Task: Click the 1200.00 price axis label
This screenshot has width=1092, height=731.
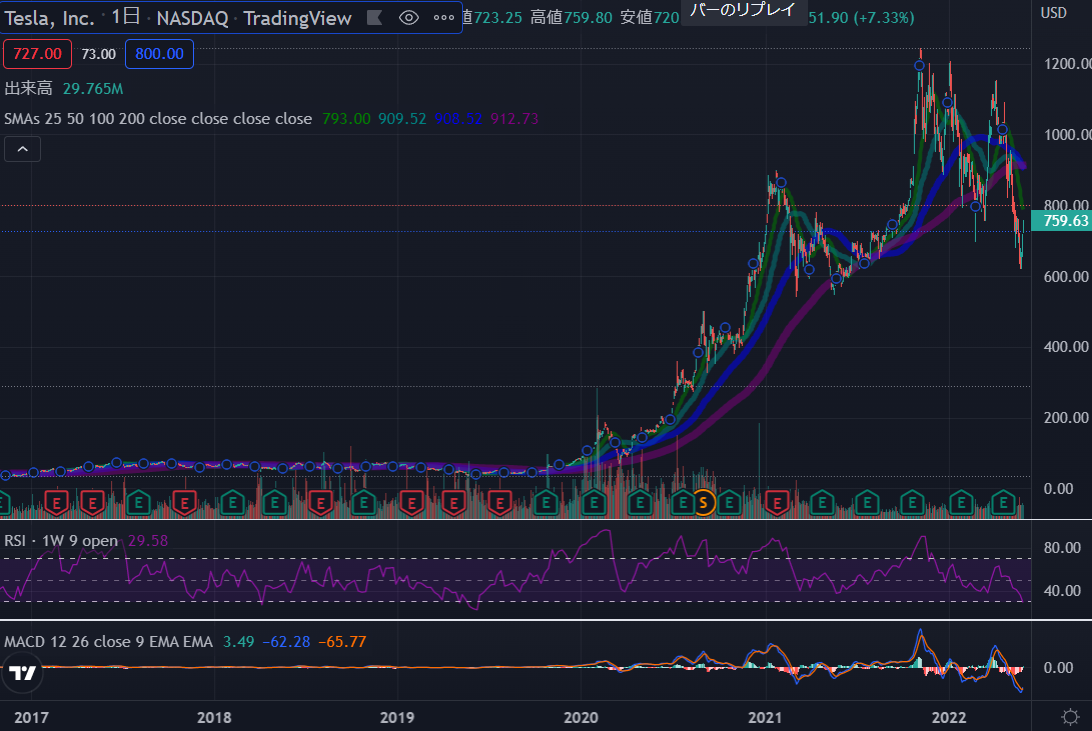Action: point(1067,64)
